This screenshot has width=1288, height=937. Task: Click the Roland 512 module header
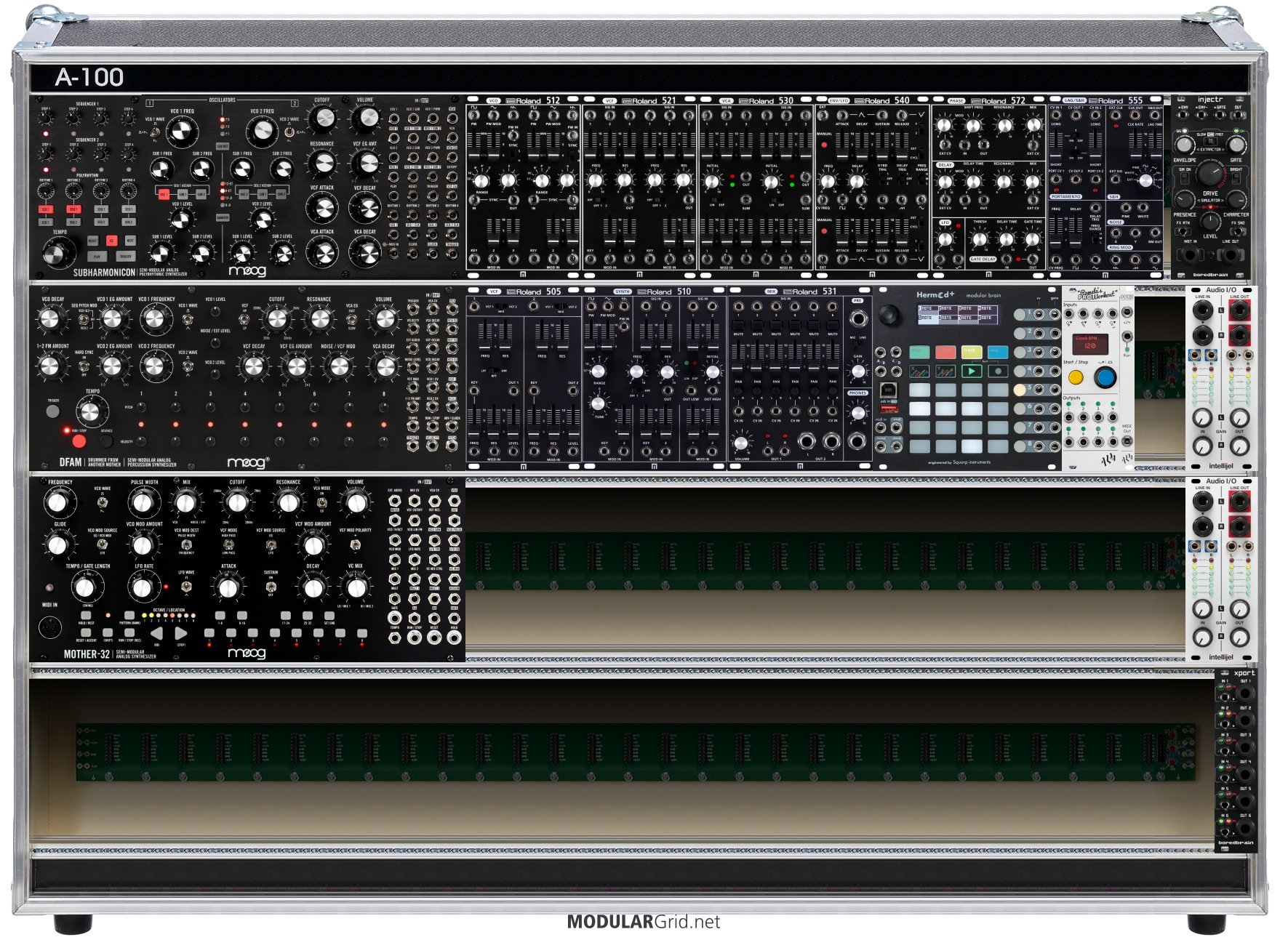pos(524,100)
